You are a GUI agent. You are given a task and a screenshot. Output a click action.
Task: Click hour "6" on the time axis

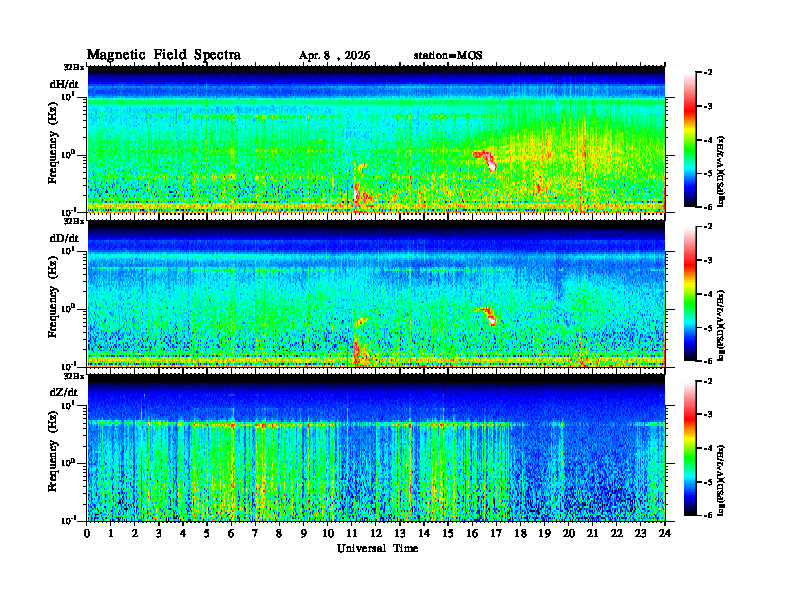tap(231, 534)
